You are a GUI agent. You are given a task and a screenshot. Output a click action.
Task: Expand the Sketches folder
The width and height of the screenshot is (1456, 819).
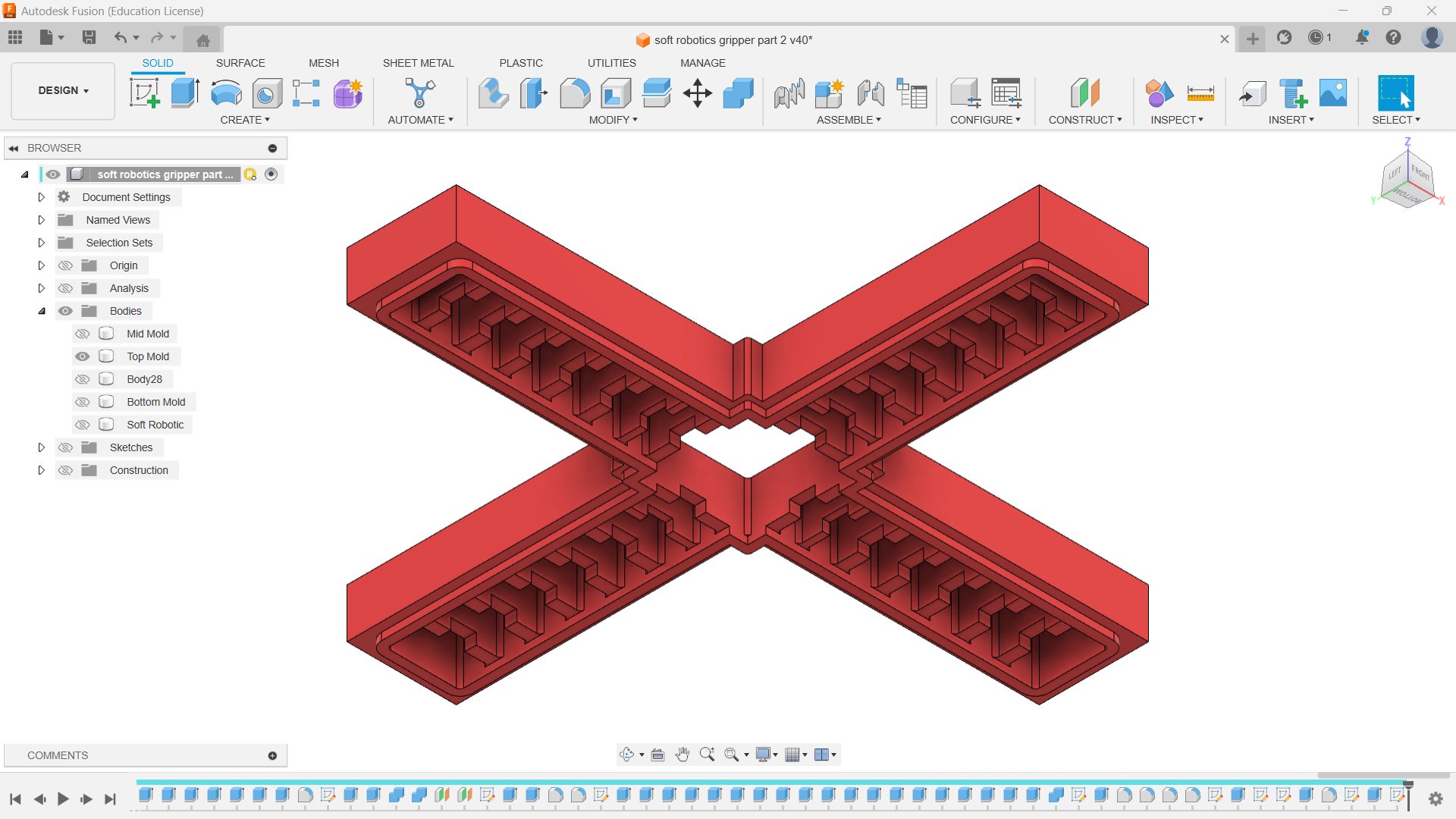42,447
